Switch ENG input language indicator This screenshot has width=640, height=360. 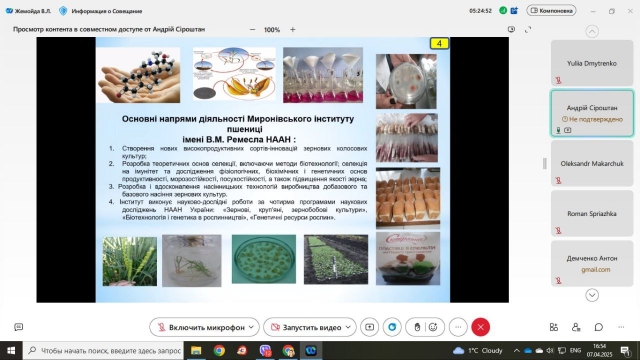tap(576, 351)
